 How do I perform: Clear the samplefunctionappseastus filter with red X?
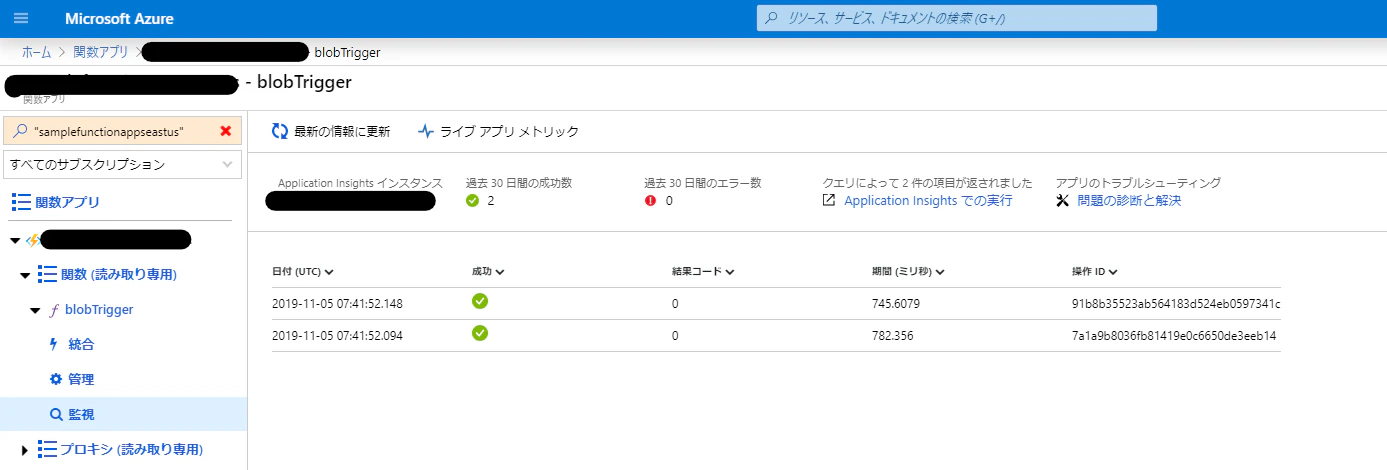pyautogui.click(x=226, y=131)
